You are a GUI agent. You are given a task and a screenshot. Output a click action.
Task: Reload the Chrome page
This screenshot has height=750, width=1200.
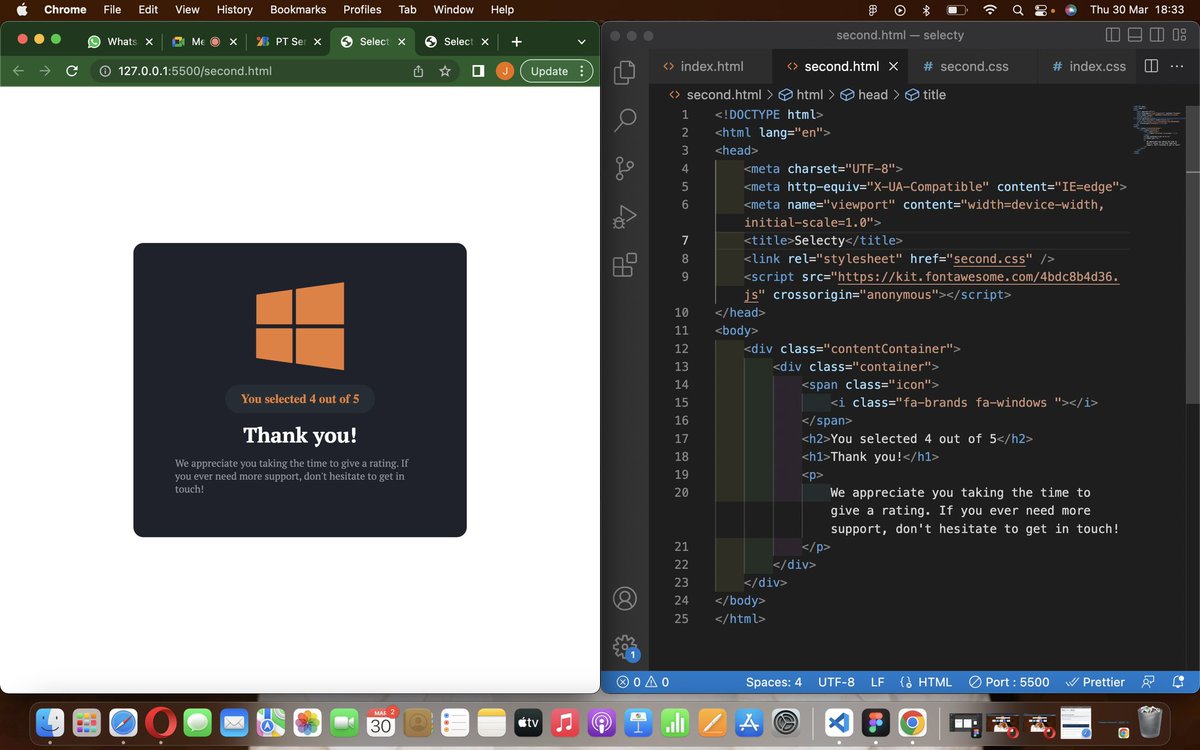(x=72, y=71)
